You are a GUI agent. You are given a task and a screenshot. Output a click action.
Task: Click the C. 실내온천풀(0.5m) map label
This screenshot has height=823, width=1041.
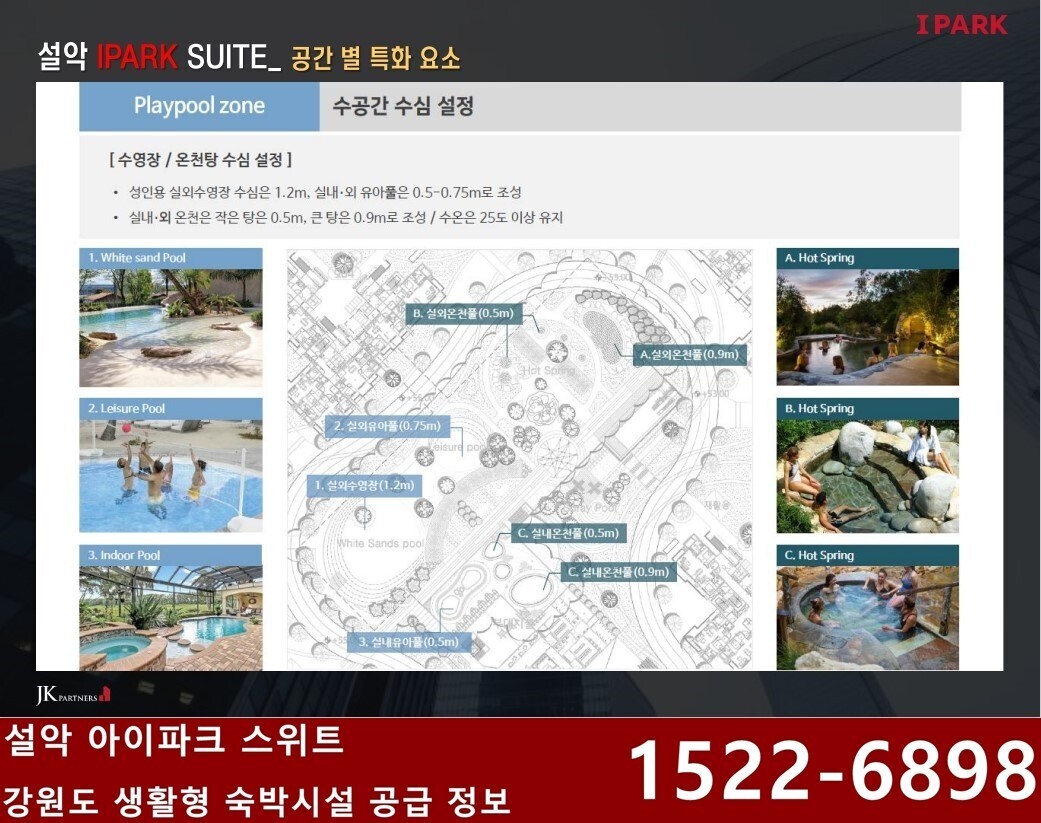(x=568, y=533)
